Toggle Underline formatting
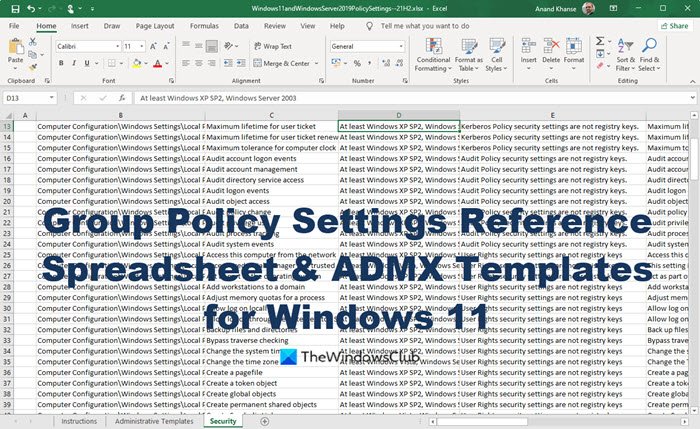The width and height of the screenshot is (700, 429). (x=87, y=63)
